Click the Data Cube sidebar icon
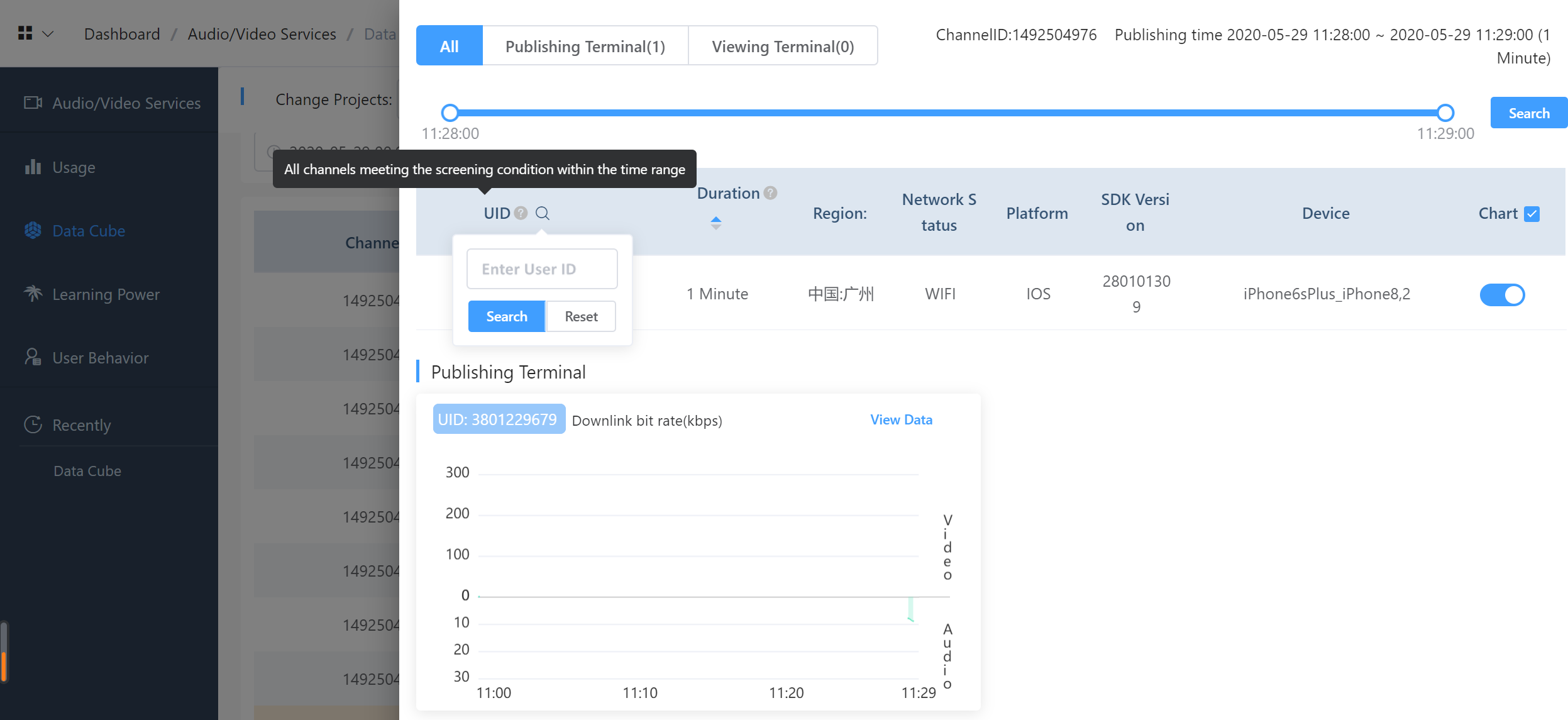 point(33,230)
